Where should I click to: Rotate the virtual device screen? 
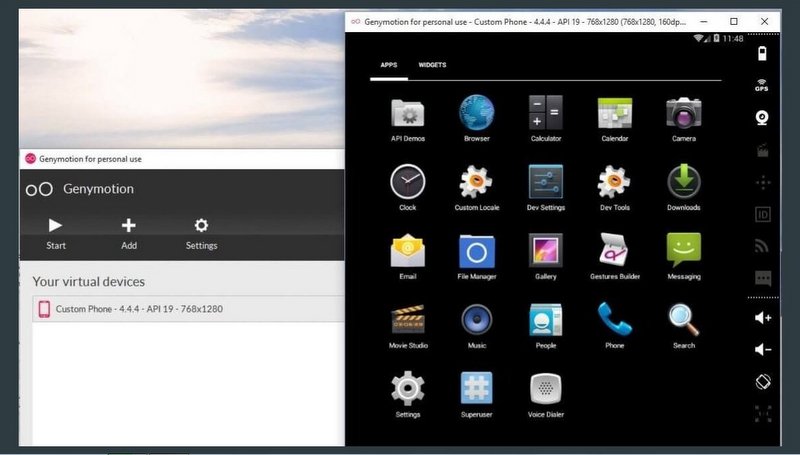coord(763,382)
